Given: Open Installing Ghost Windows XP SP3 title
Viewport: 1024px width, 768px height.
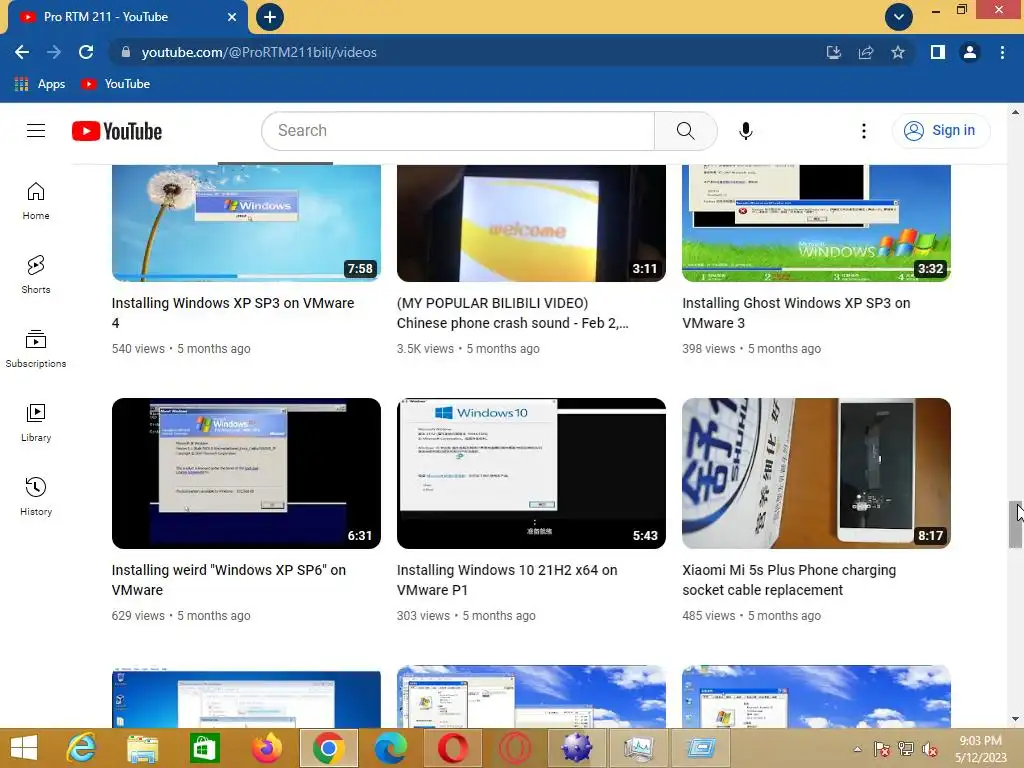Looking at the screenshot, I should click(796, 313).
